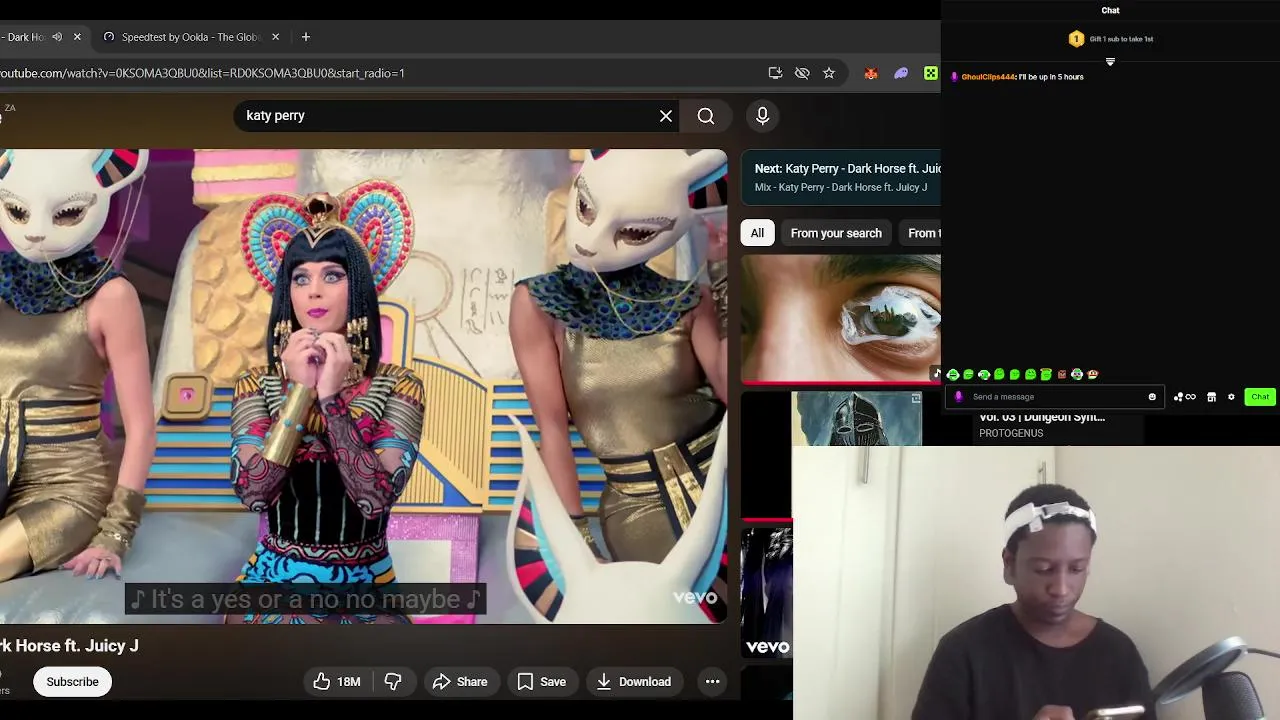The height and width of the screenshot is (720, 1280).
Task: Dislike the video with thumbs-down
Action: click(x=393, y=682)
